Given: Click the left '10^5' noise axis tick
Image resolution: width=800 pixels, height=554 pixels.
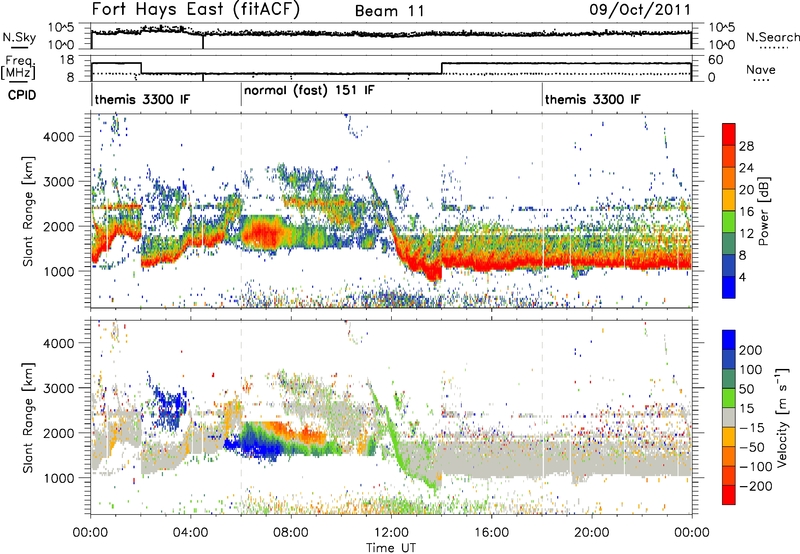Looking at the screenshot, I should (x=61, y=27).
